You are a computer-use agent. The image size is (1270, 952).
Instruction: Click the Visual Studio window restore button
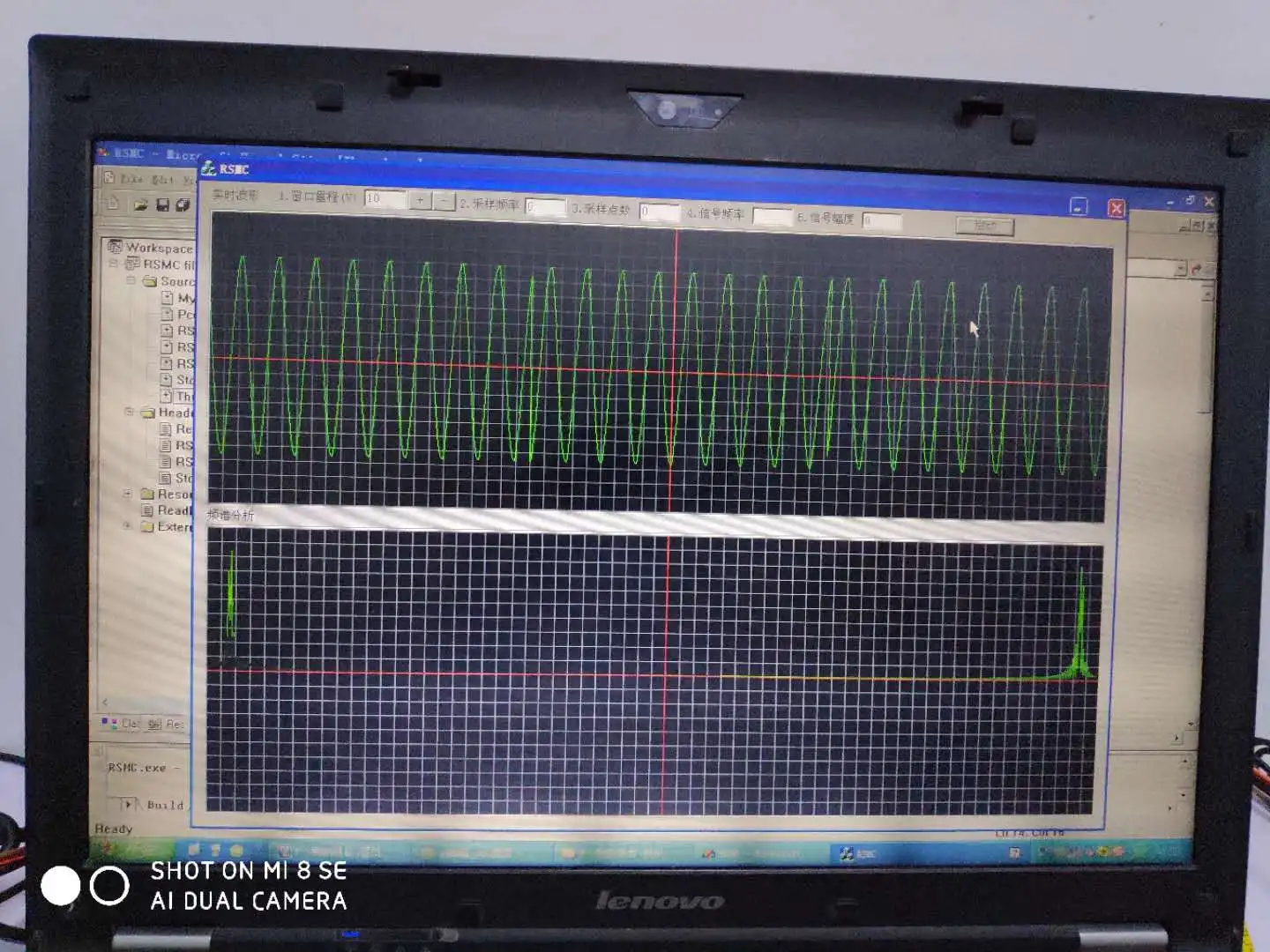click(1190, 200)
